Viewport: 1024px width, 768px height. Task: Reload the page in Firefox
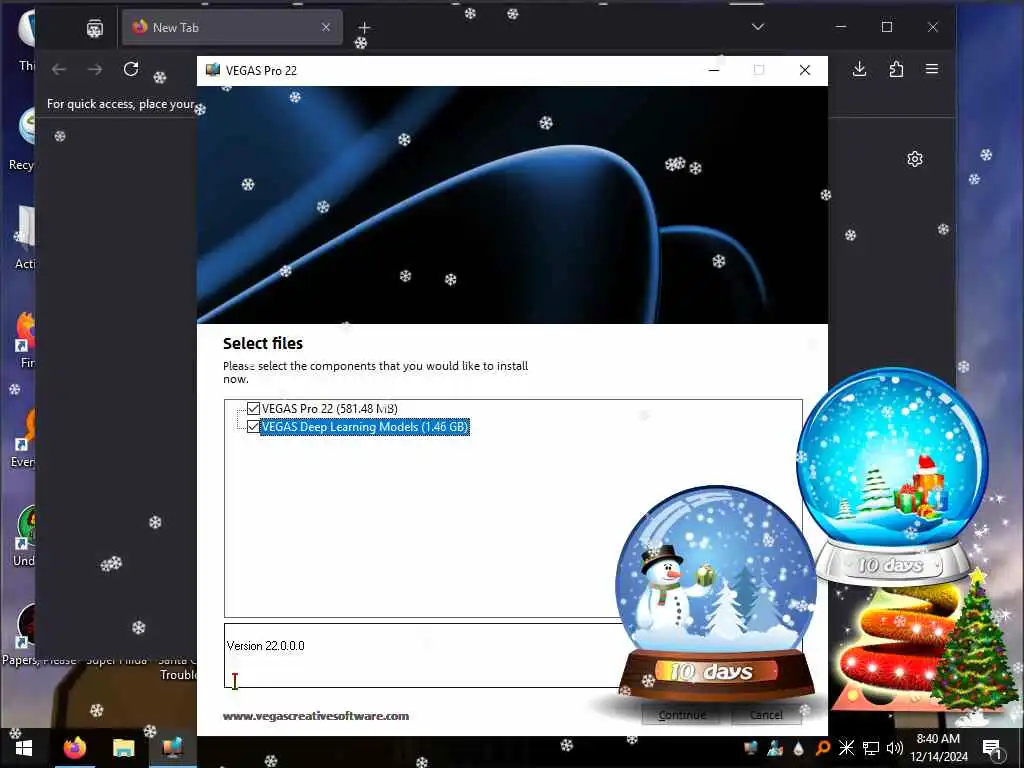[131, 69]
